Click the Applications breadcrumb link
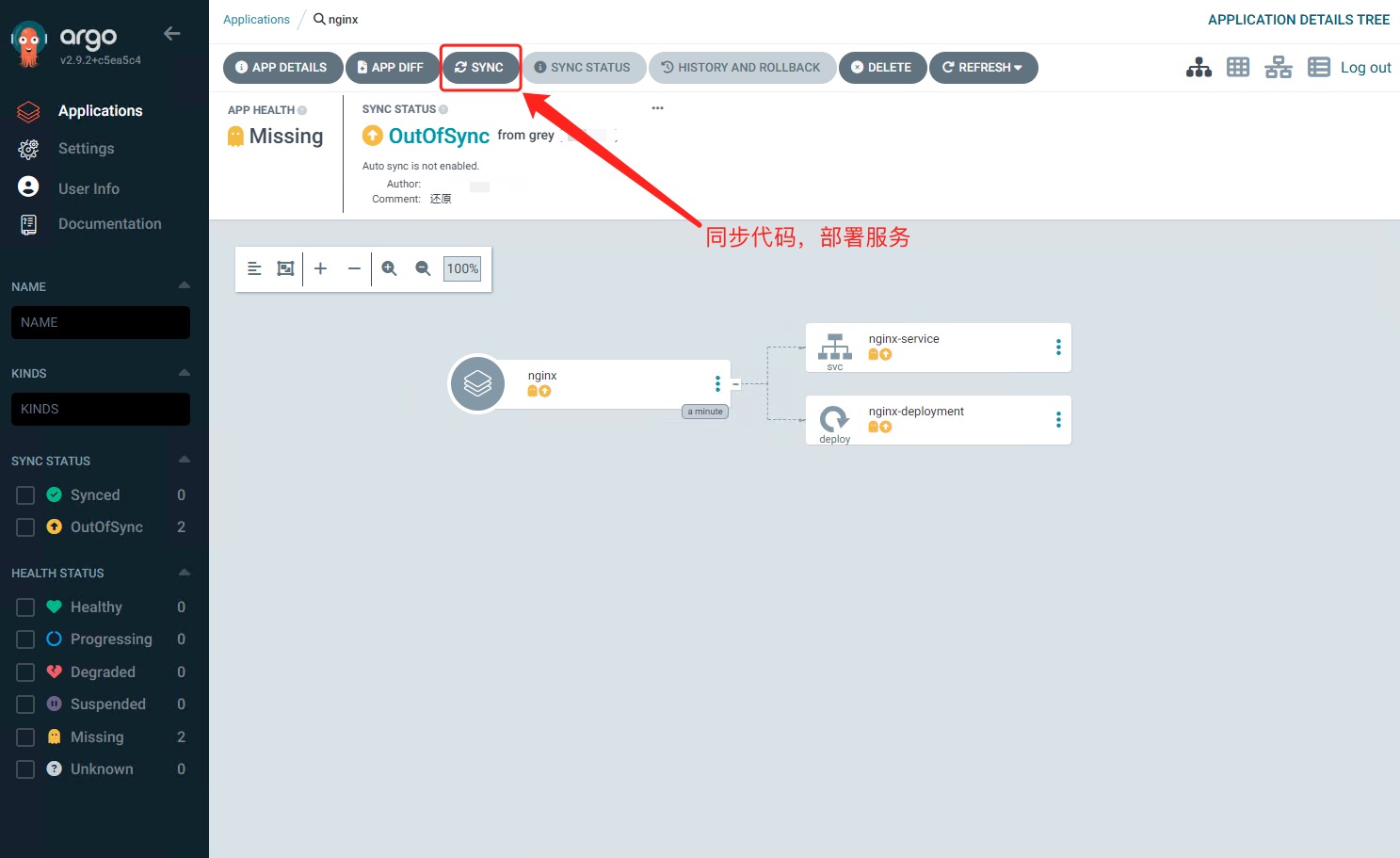This screenshot has height=858, width=1400. [x=256, y=20]
